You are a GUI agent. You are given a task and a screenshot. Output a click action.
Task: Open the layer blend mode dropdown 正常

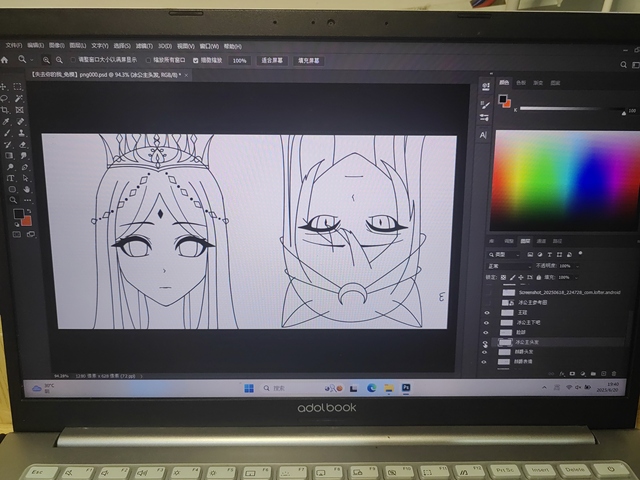coord(508,265)
